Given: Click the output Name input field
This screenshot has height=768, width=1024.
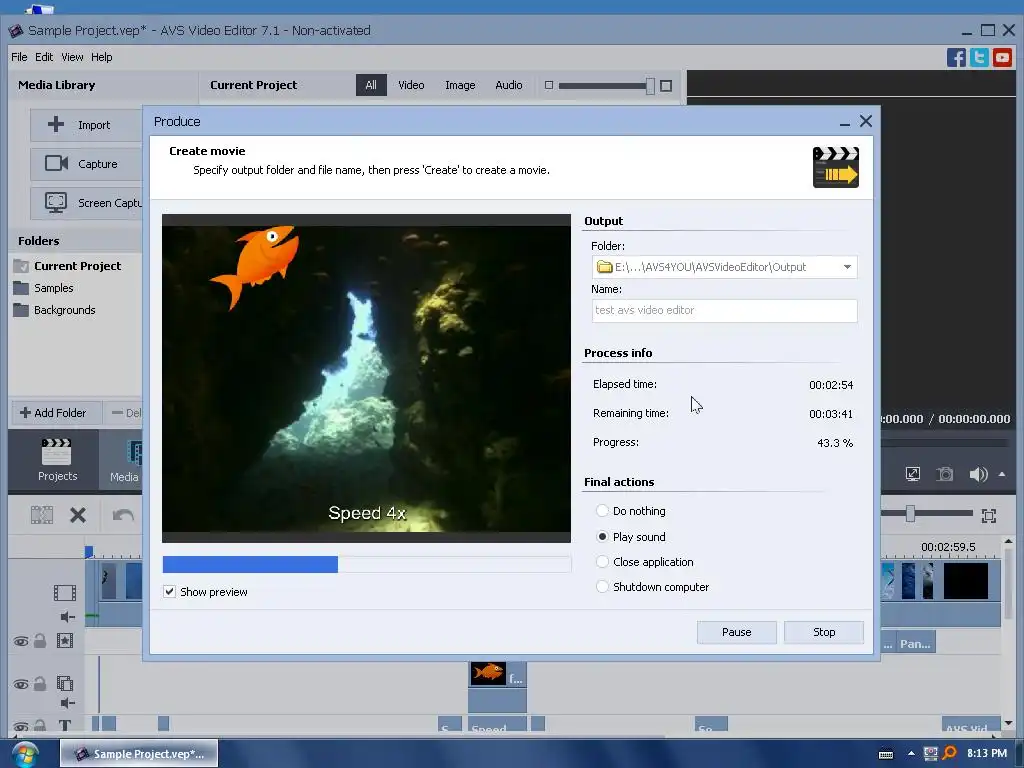Looking at the screenshot, I should [724, 311].
